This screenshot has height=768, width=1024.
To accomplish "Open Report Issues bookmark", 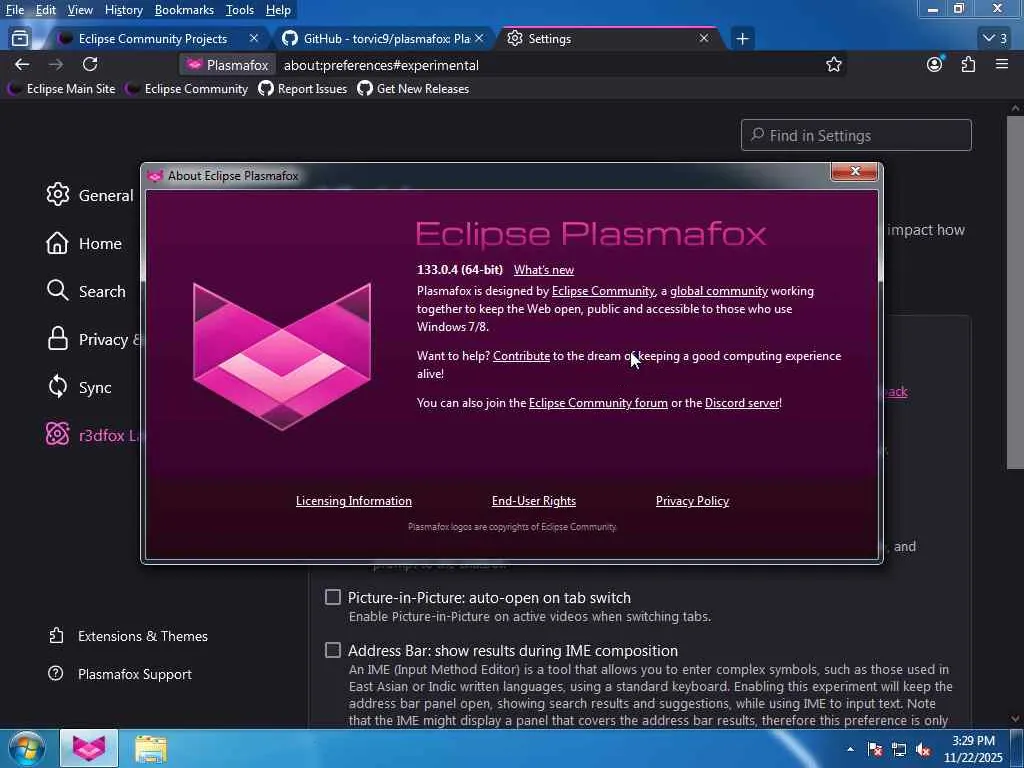I will (302, 89).
